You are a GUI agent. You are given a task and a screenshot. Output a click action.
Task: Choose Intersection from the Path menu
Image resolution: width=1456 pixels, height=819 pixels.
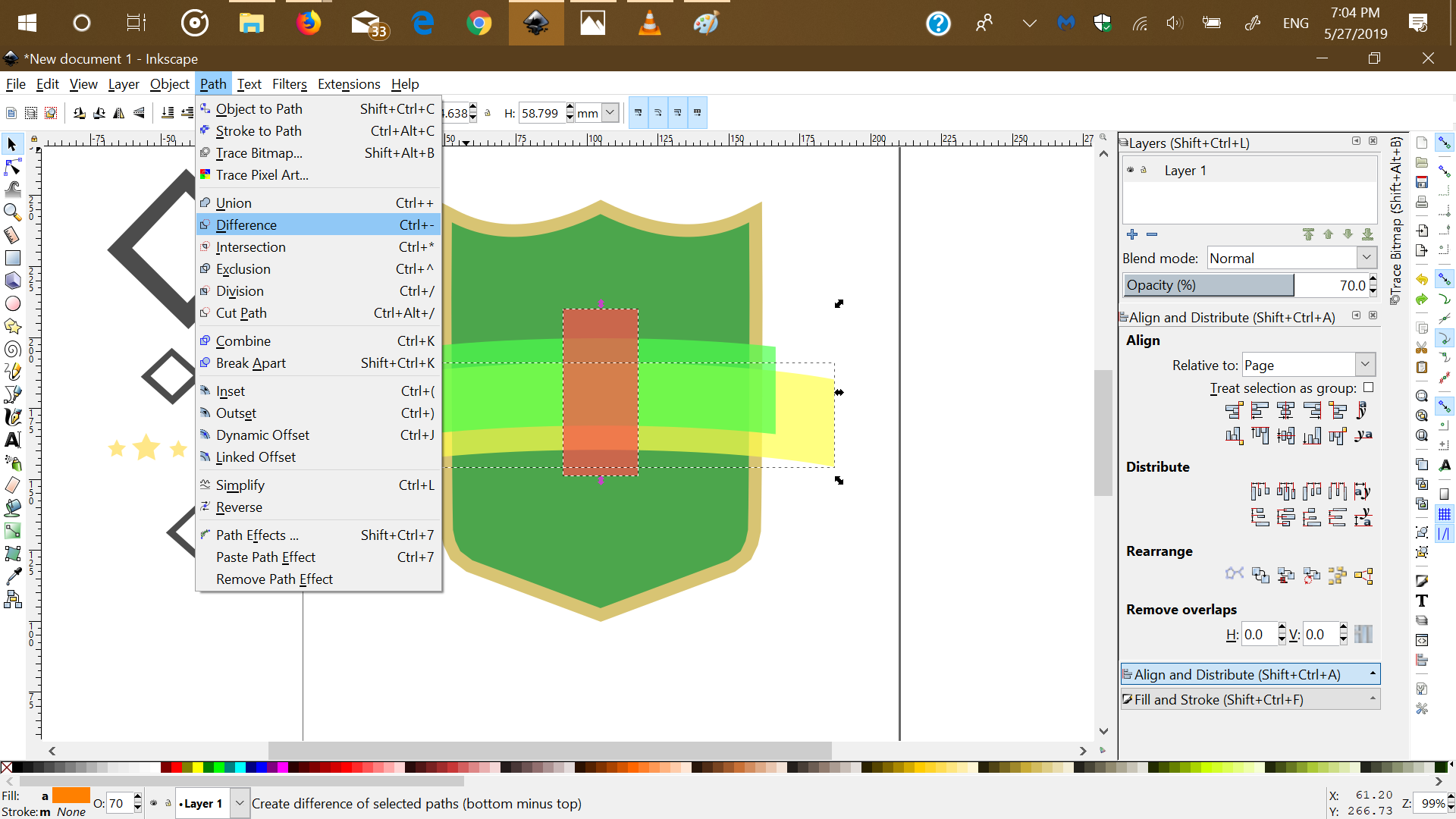click(250, 247)
